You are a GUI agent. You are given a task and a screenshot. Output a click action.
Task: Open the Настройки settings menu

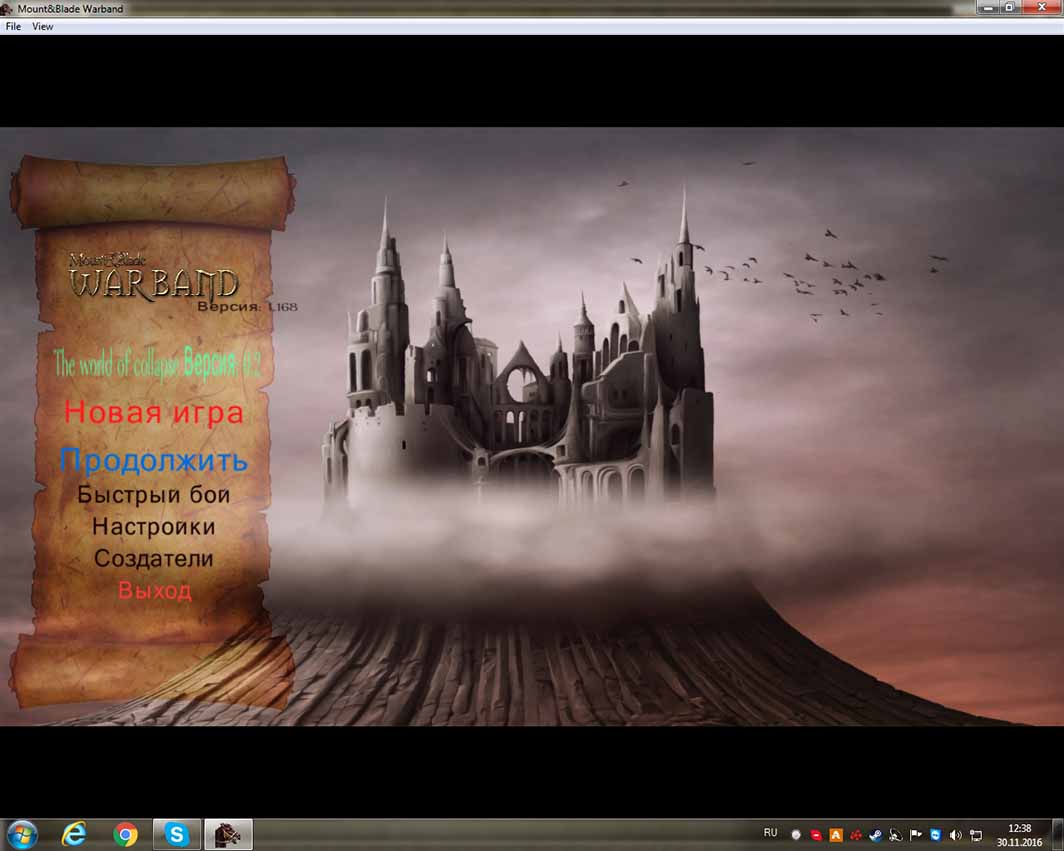tap(154, 526)
